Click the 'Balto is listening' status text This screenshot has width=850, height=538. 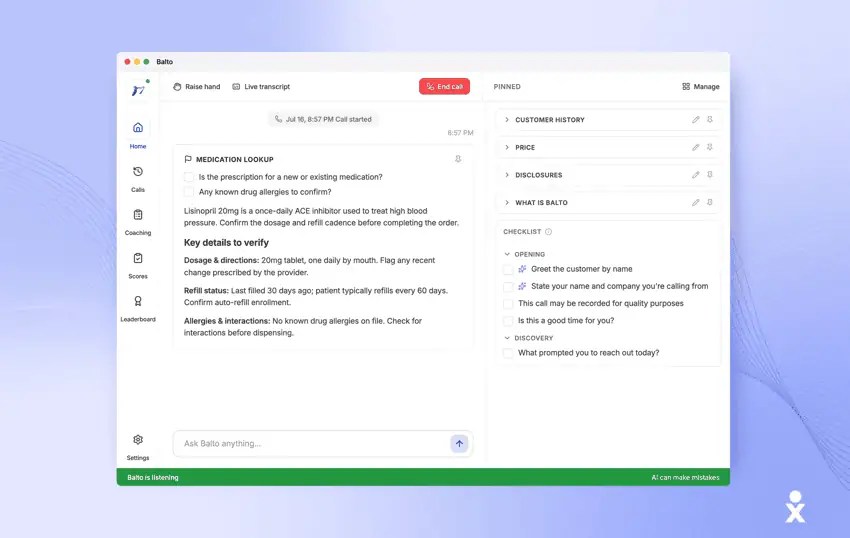(153, 477)
